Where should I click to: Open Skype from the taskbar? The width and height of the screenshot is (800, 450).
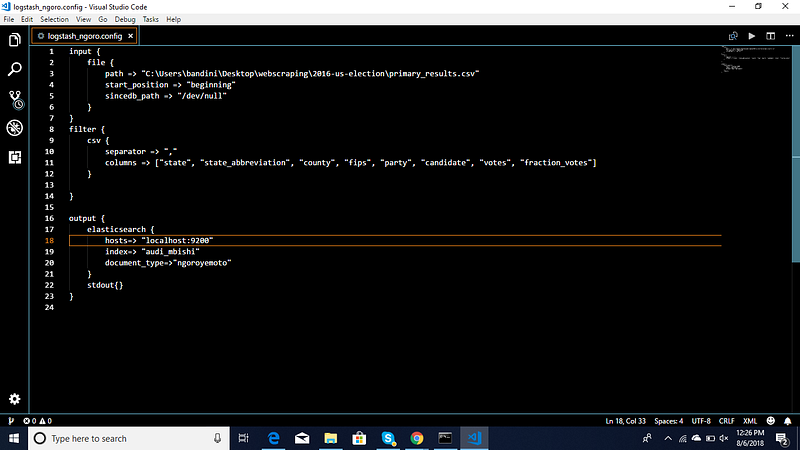(388, 438)
